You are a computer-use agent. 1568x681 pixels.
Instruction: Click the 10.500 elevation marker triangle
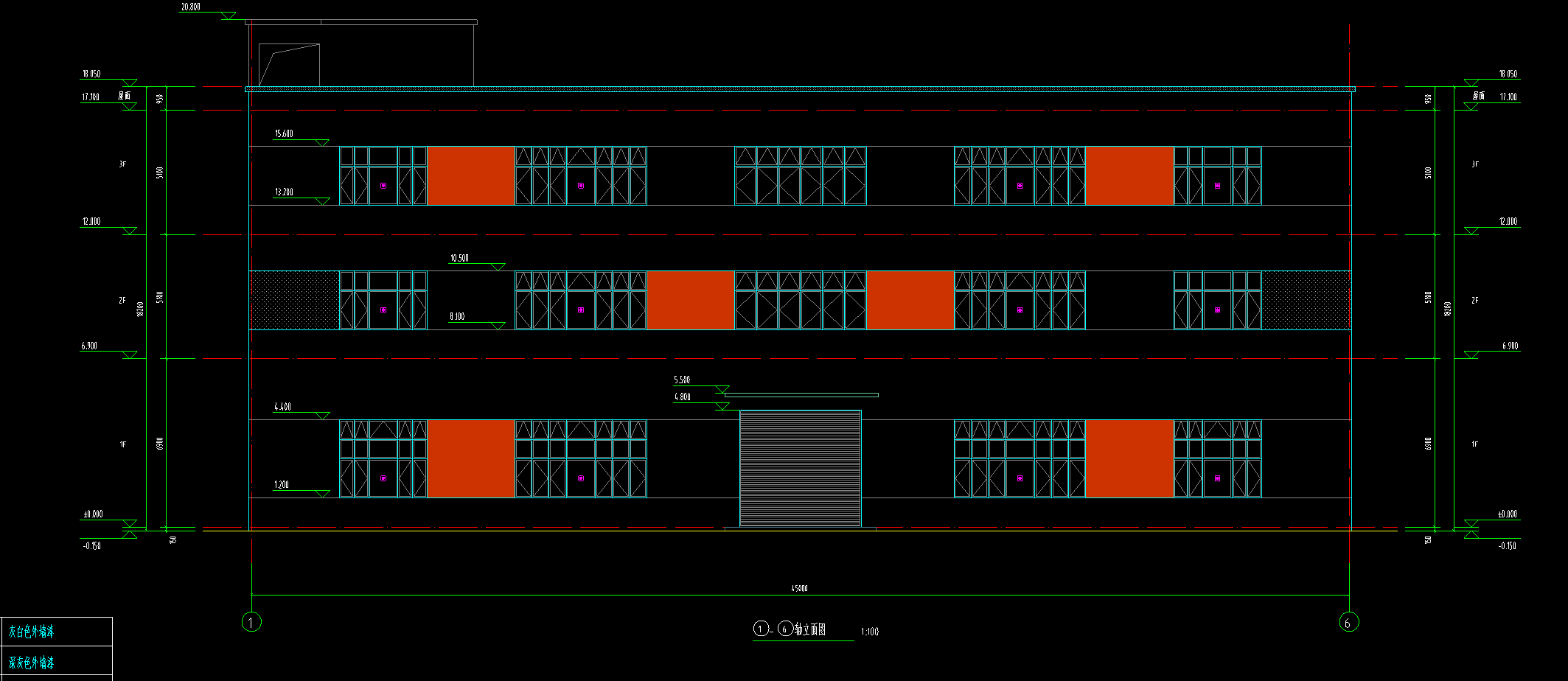coord(498,267)
